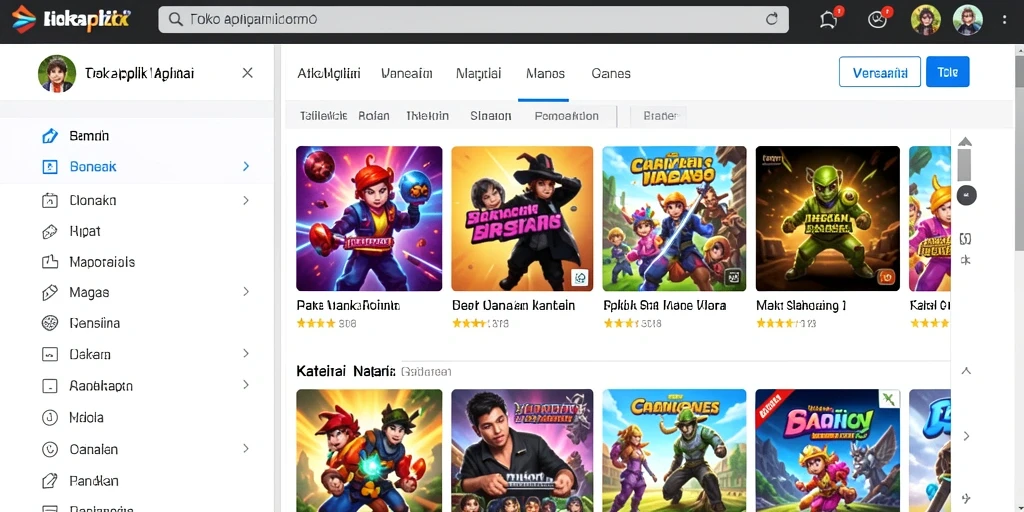The image size is (1024, 512).
Task: Click the search input field
Action: [x=473, y=20]
